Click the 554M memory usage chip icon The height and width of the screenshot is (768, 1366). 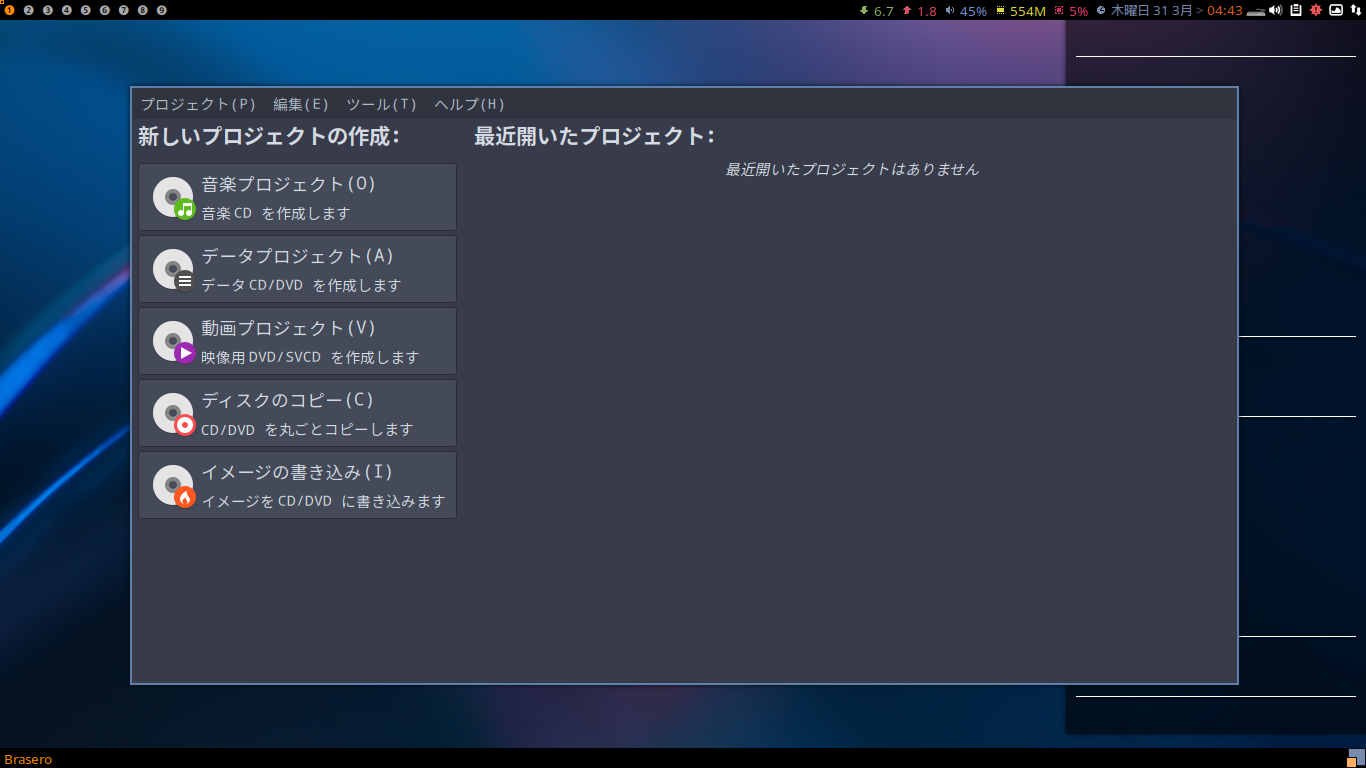[x=1000, y=10]
